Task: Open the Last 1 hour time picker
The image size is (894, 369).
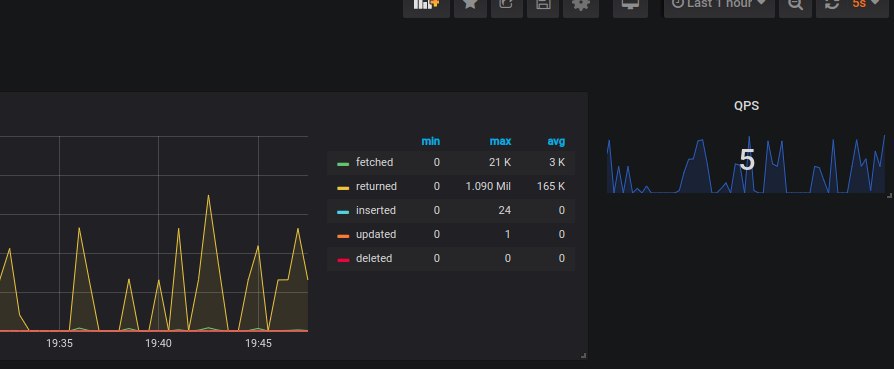Action: (720, 6)
